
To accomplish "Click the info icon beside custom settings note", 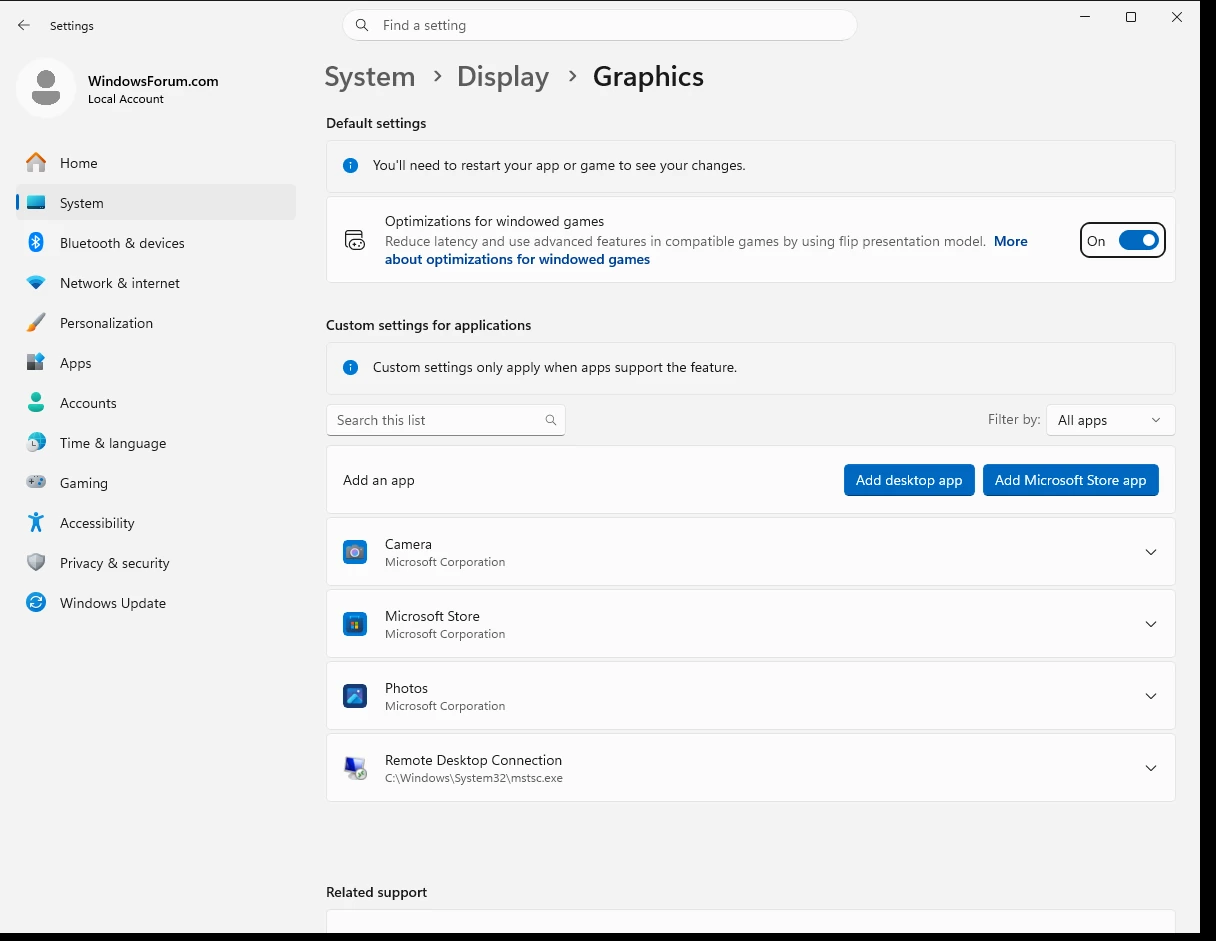I will 350,368.
